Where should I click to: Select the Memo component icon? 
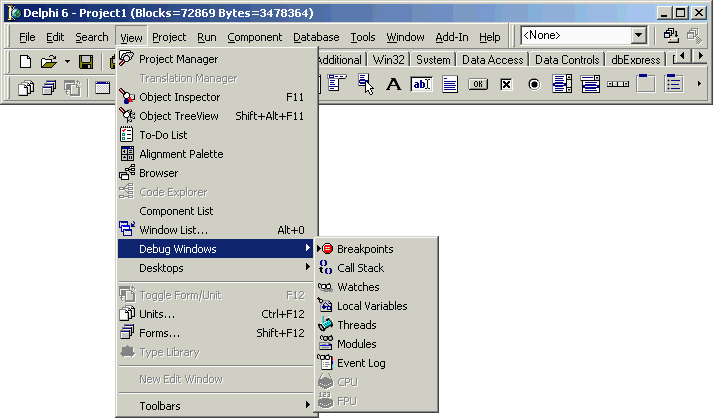(450, 84)
